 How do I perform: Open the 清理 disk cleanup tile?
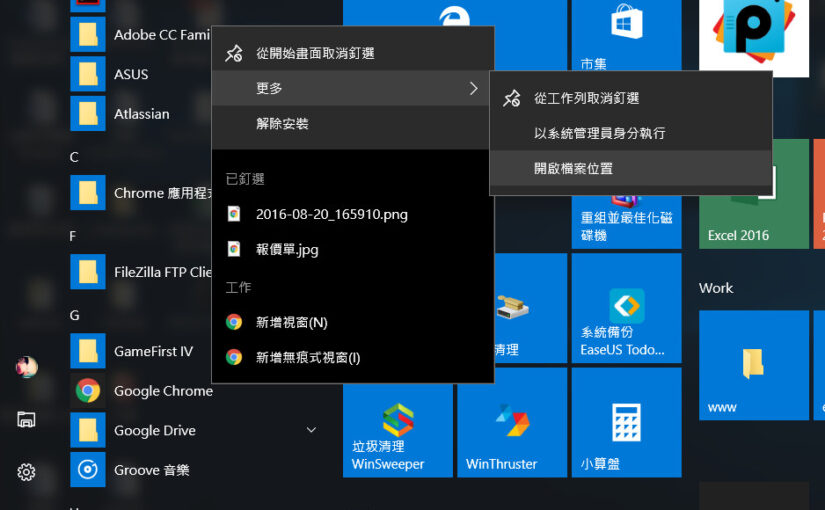(530, 308)
